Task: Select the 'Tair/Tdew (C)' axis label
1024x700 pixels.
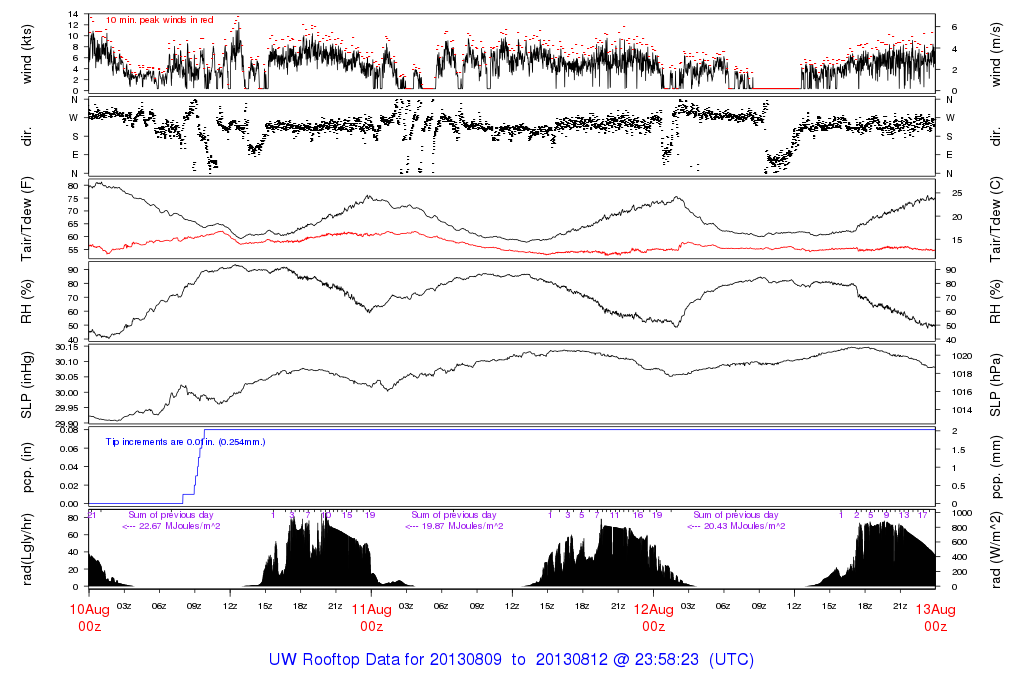Action: coord(996,220)
